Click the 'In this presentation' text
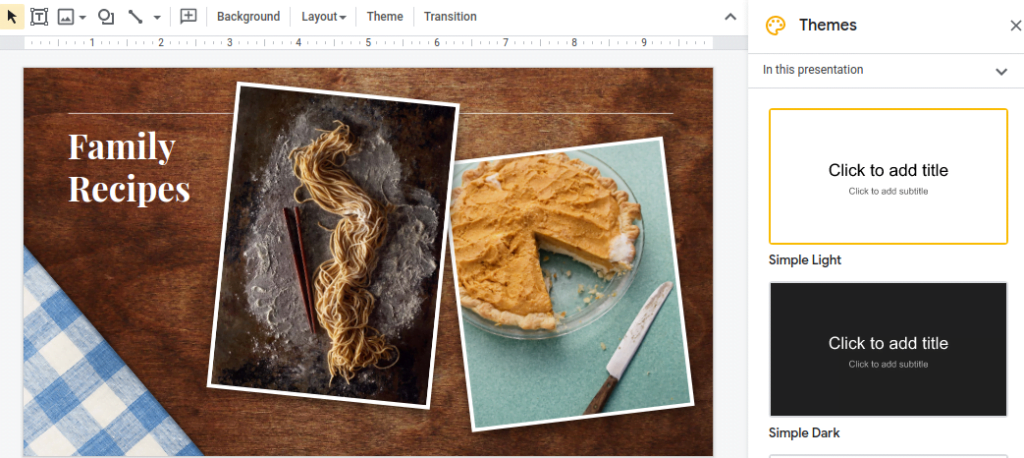Screen dimensions: 1024x458 point(813,70)
